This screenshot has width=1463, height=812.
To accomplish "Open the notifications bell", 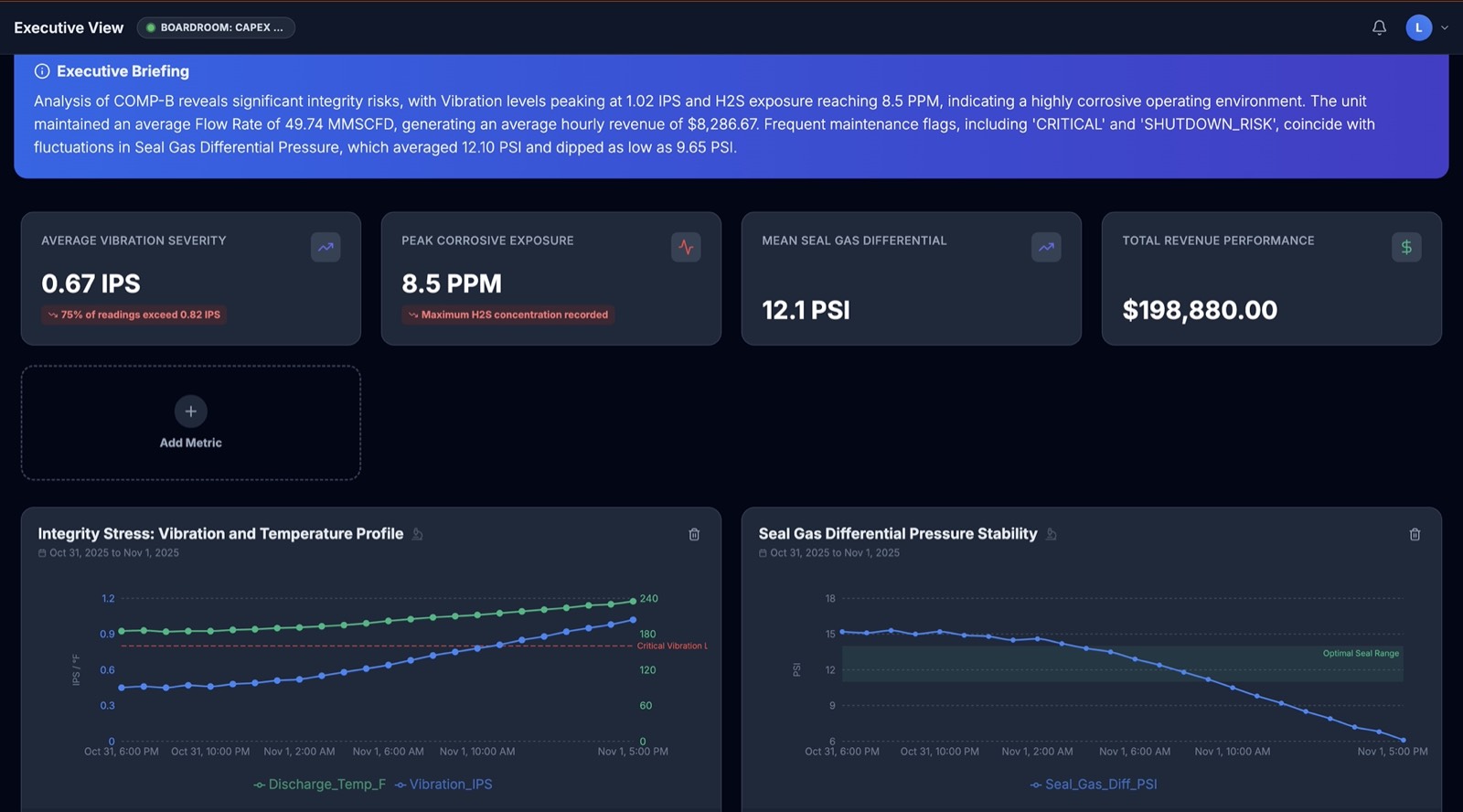I will [1379, 27].
